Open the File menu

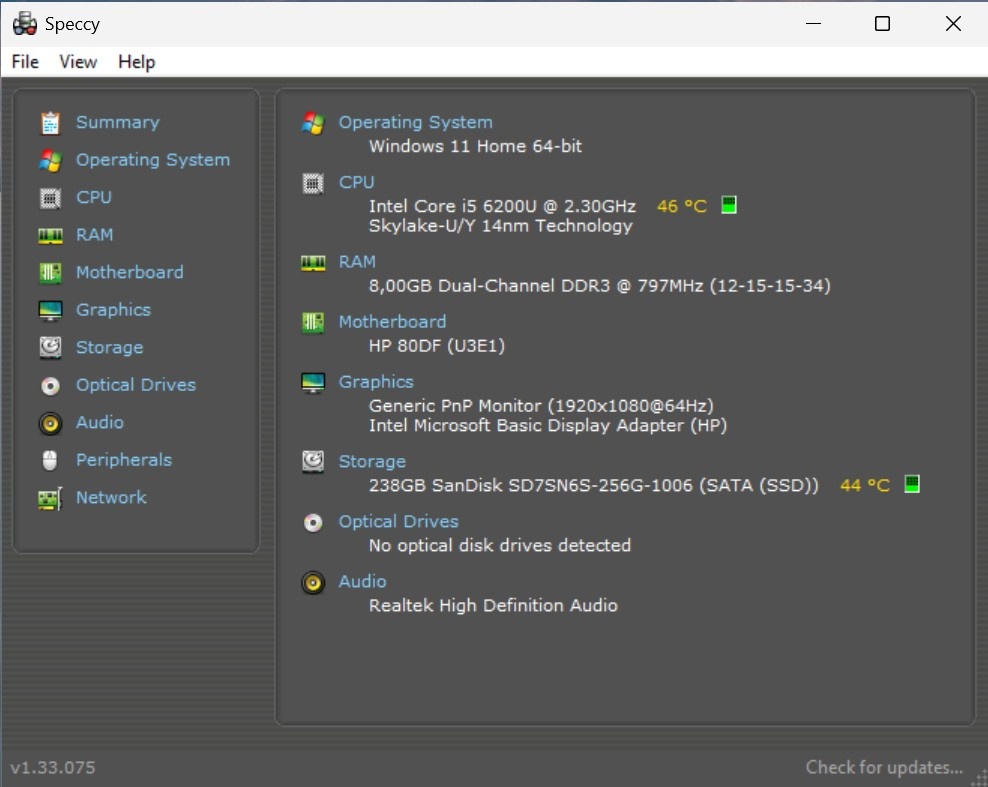[x=24, y=61]
